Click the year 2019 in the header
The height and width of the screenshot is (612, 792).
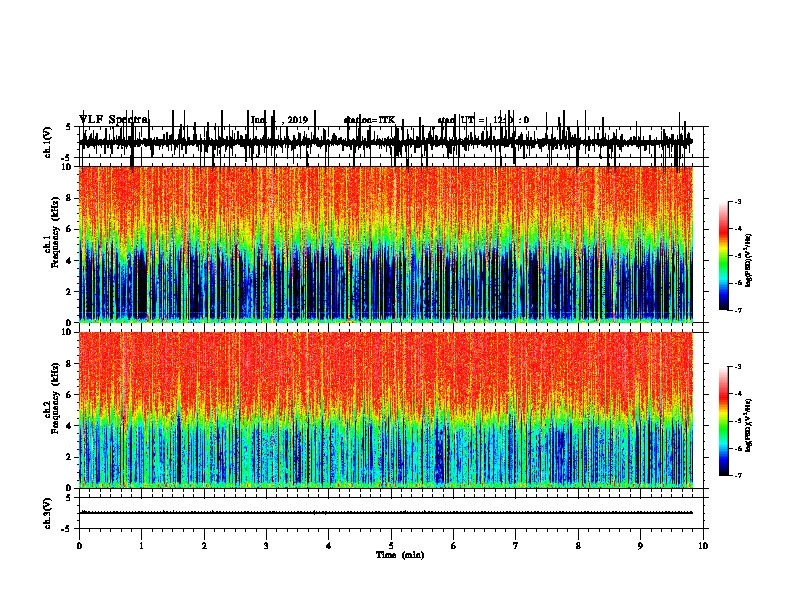point(298,120)
